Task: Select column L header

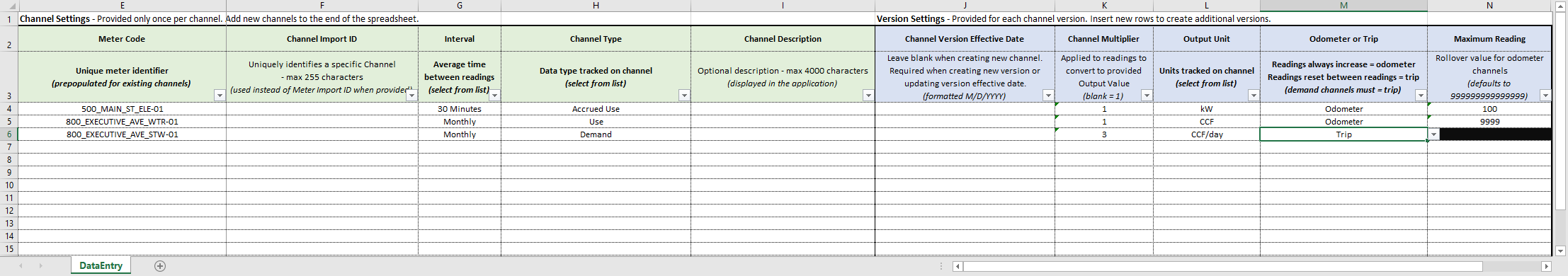Action: [1207, 6]
